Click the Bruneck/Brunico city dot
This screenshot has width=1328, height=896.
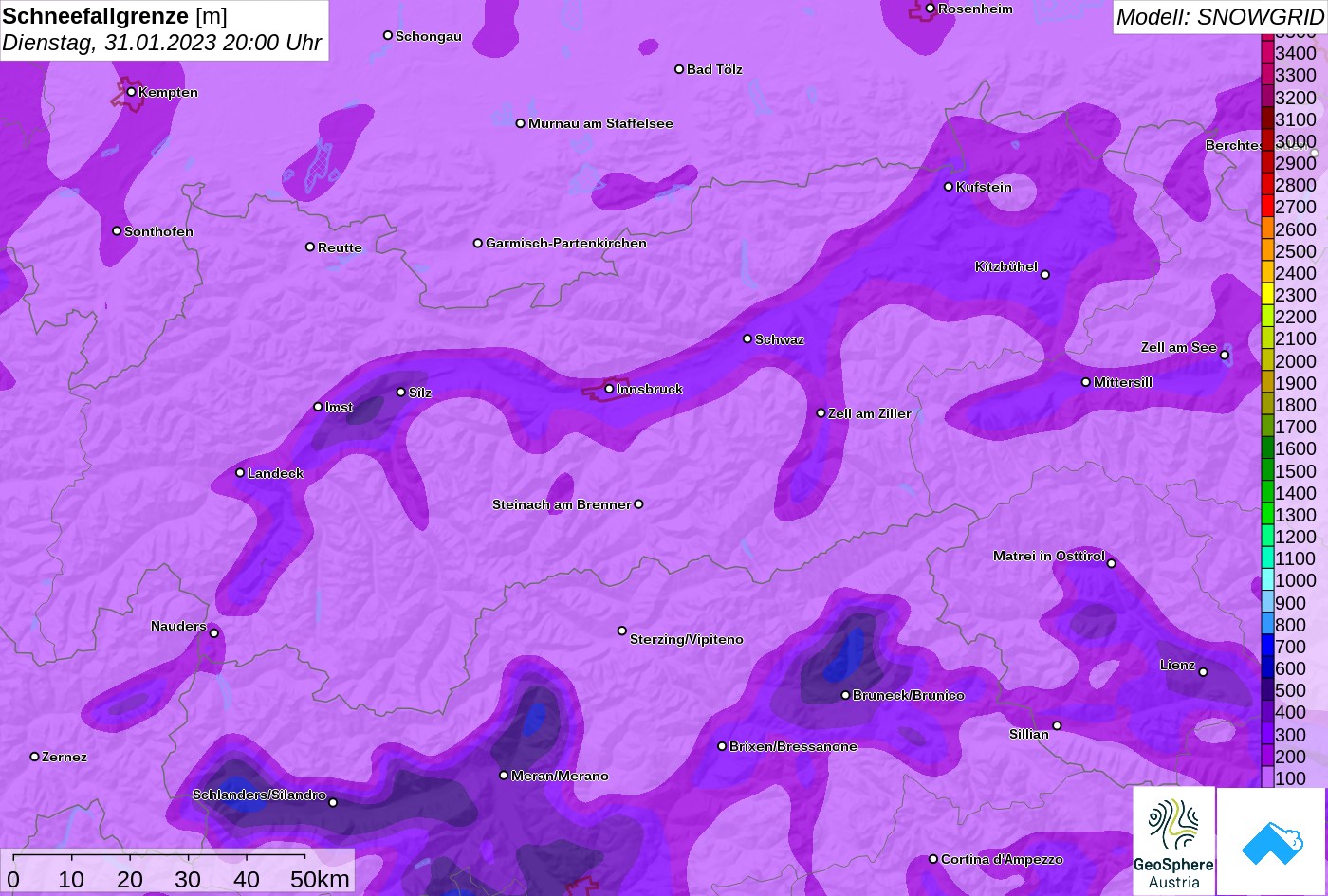[845, 695]
